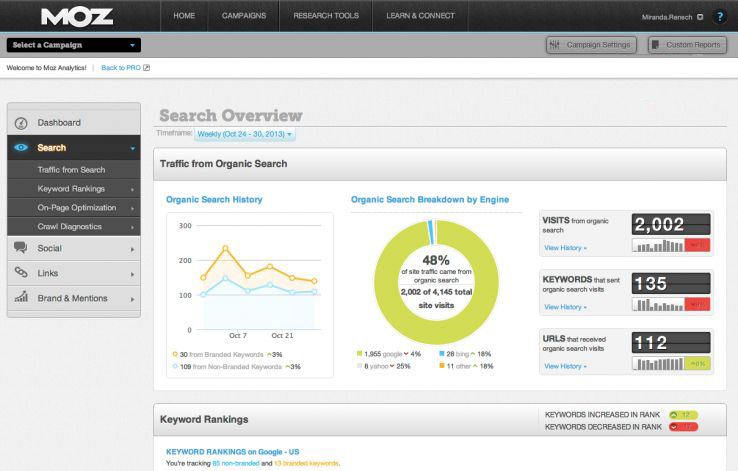738x471 pixels.
Task: Click the red Keywords Decreased in Rank badge
Action: [x=683, y=427]
